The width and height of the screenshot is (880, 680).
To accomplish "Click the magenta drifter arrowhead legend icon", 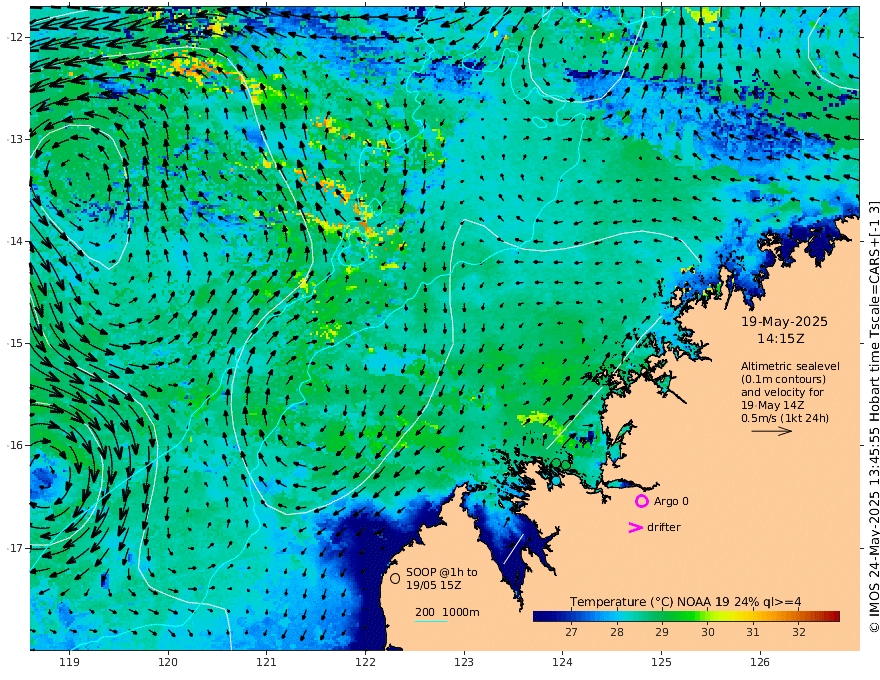I will (635, 527).
